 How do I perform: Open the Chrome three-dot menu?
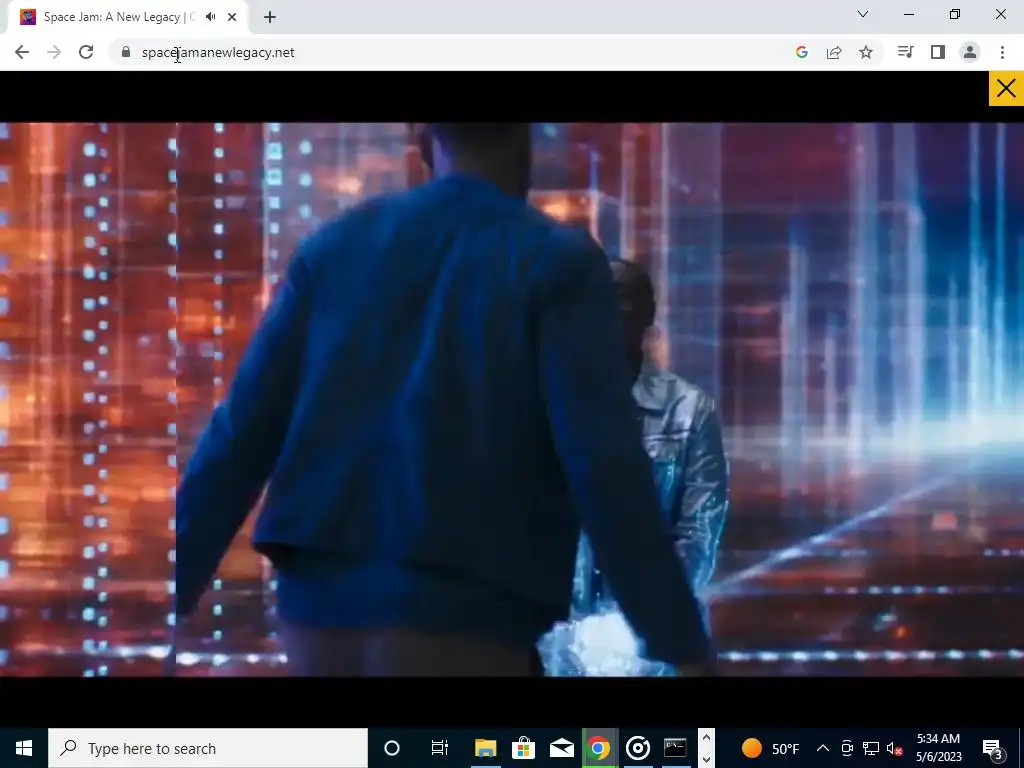point(1002,52)
